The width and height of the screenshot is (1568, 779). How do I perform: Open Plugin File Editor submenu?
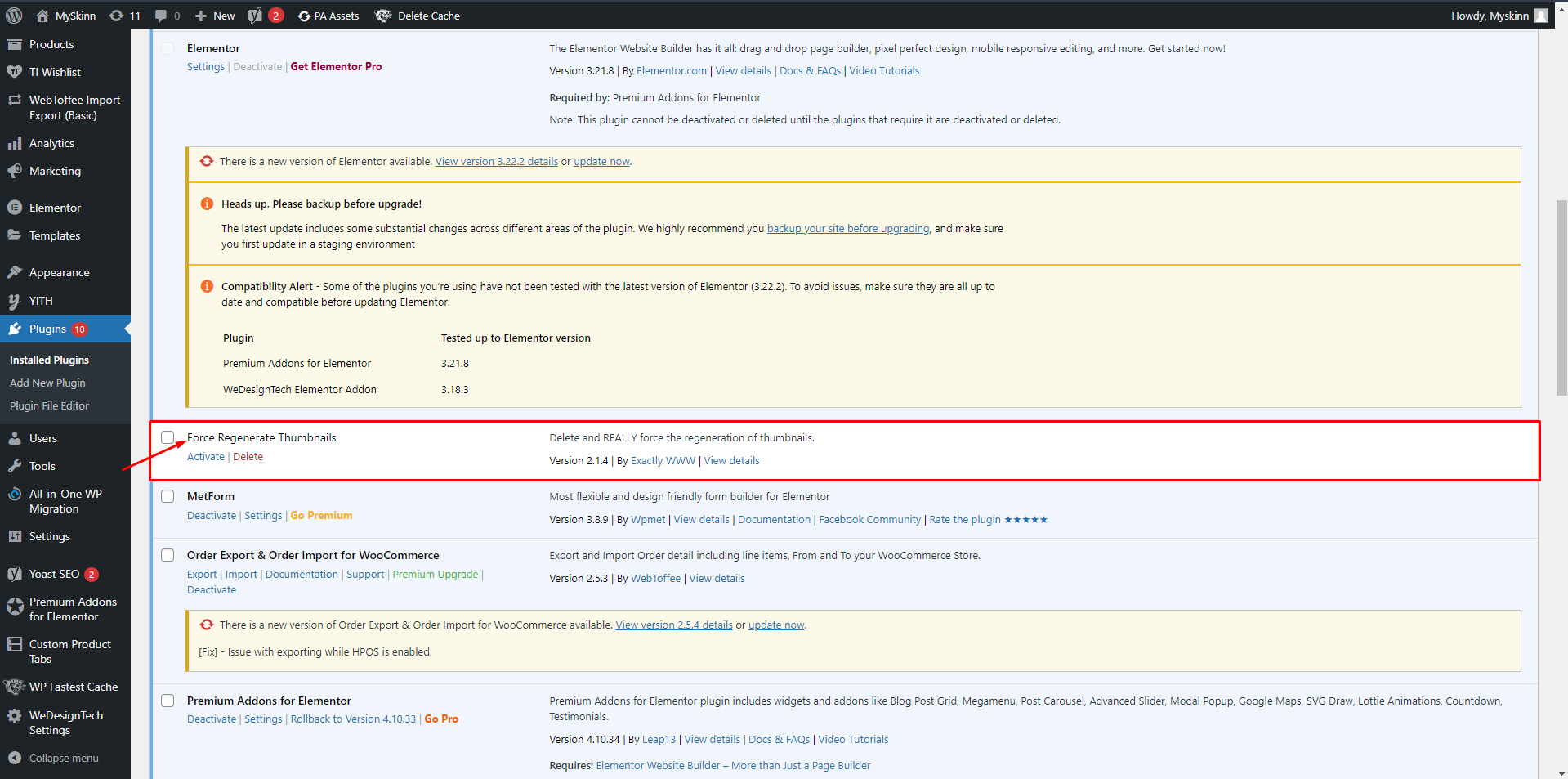click(49, 405)
